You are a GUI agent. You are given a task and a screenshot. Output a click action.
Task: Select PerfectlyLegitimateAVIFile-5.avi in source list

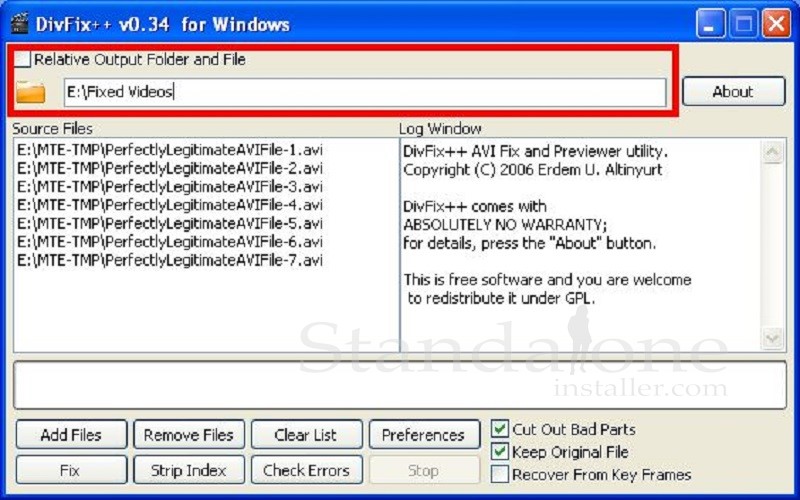pos(170,223)
